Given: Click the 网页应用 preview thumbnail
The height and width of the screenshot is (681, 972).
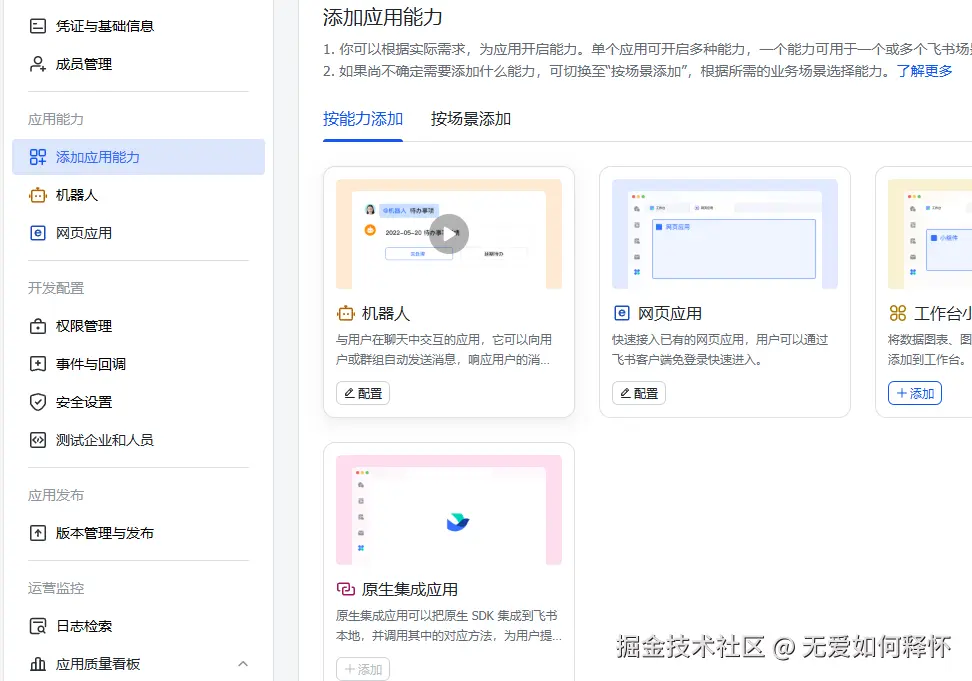Looking at the screenshot, I should [725, 234].
